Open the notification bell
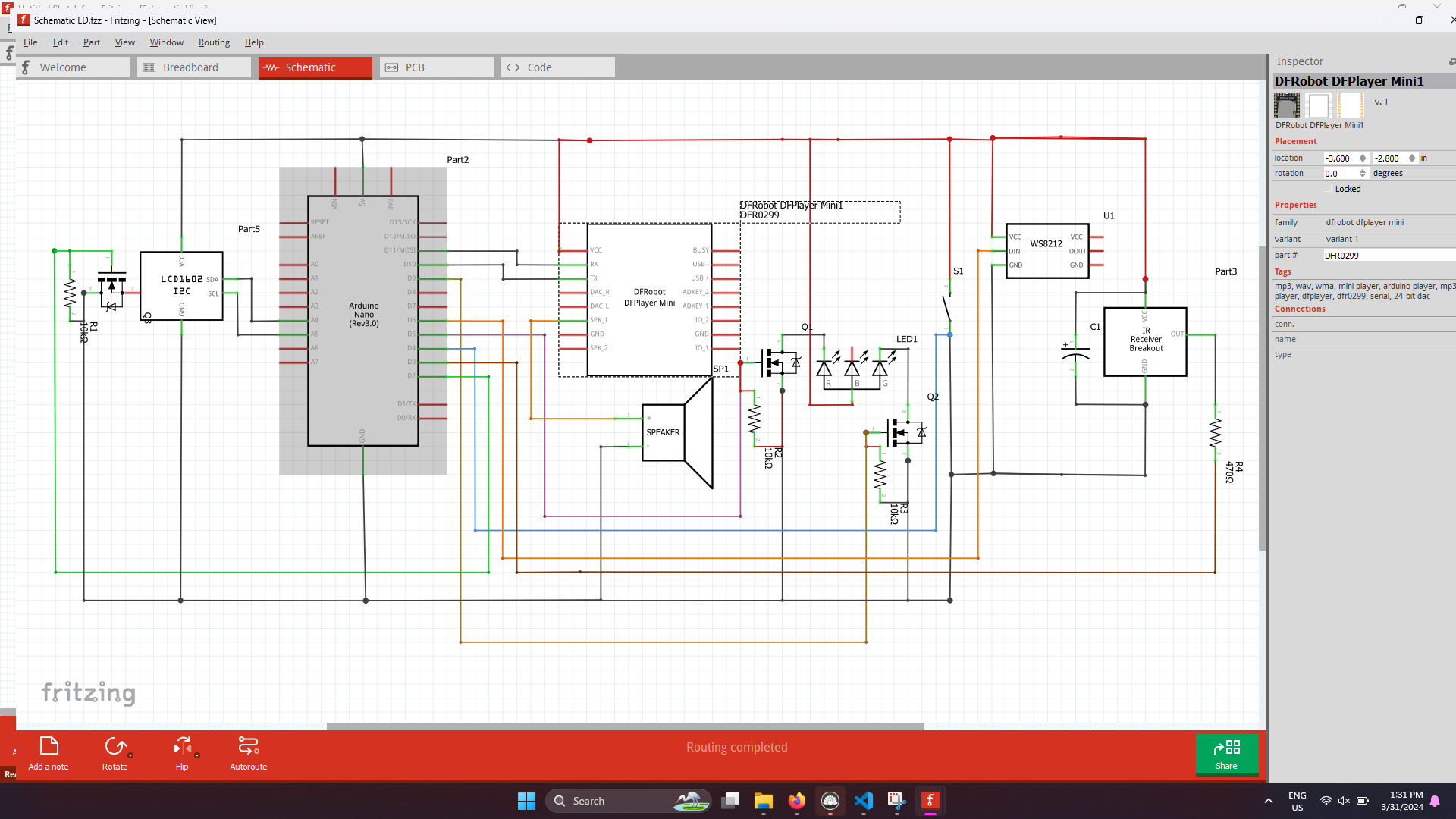This screenshot has height=819, width=1456. 1435,801
